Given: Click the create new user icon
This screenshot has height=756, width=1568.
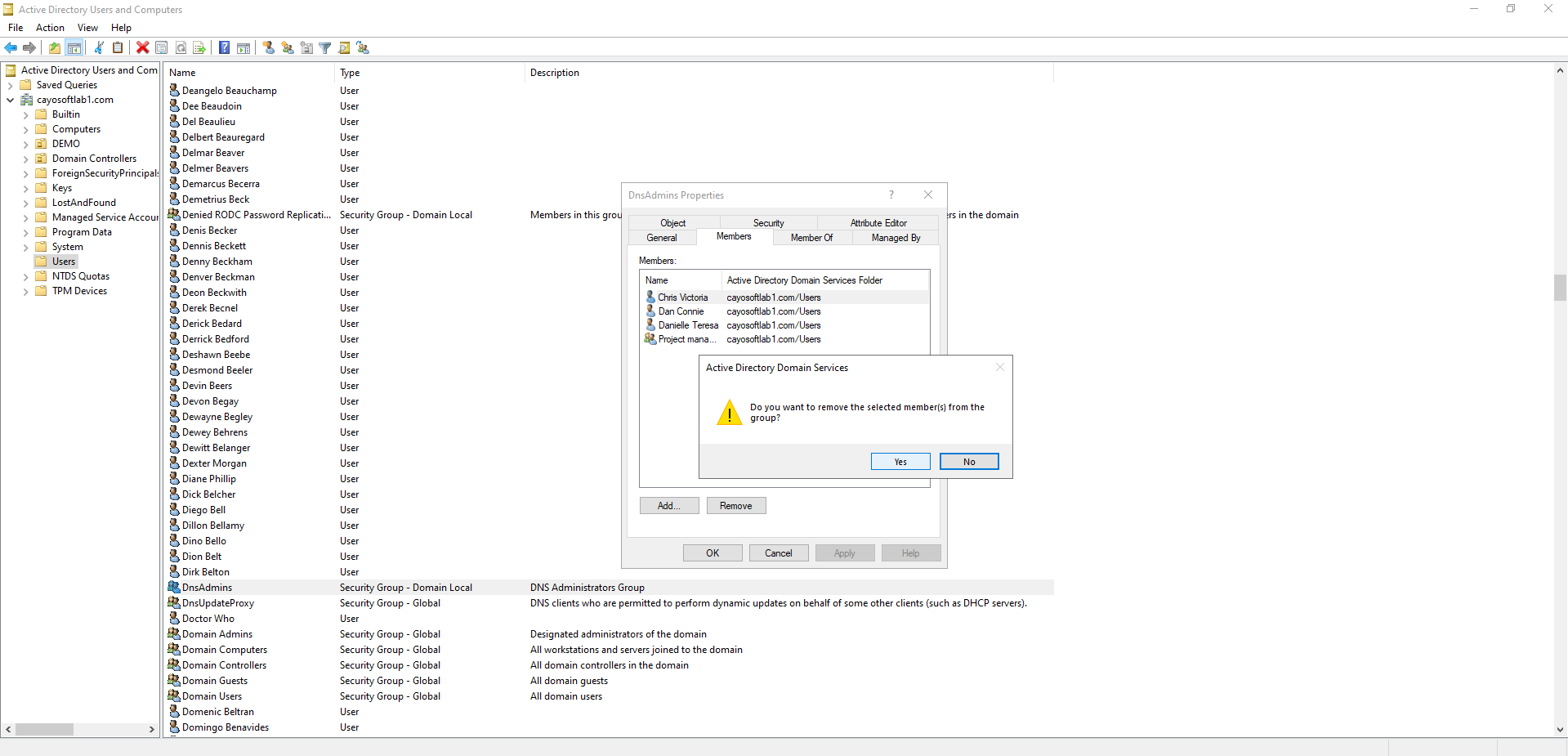Looking at the screenshot, I should [268, 47].
